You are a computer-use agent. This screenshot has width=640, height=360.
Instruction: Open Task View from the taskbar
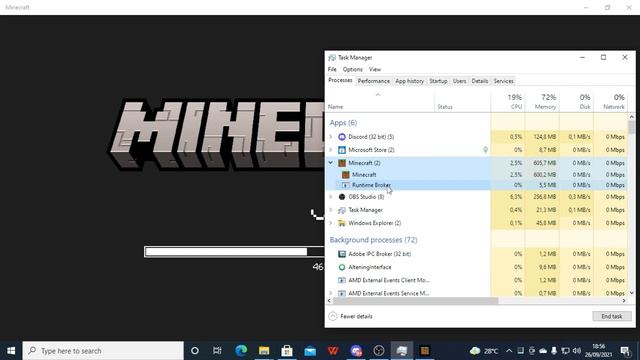(217, 351)
